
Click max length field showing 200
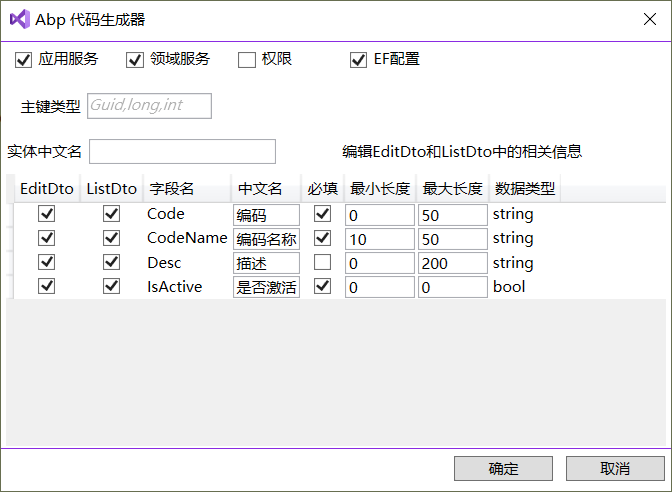(x=453, y=263)
